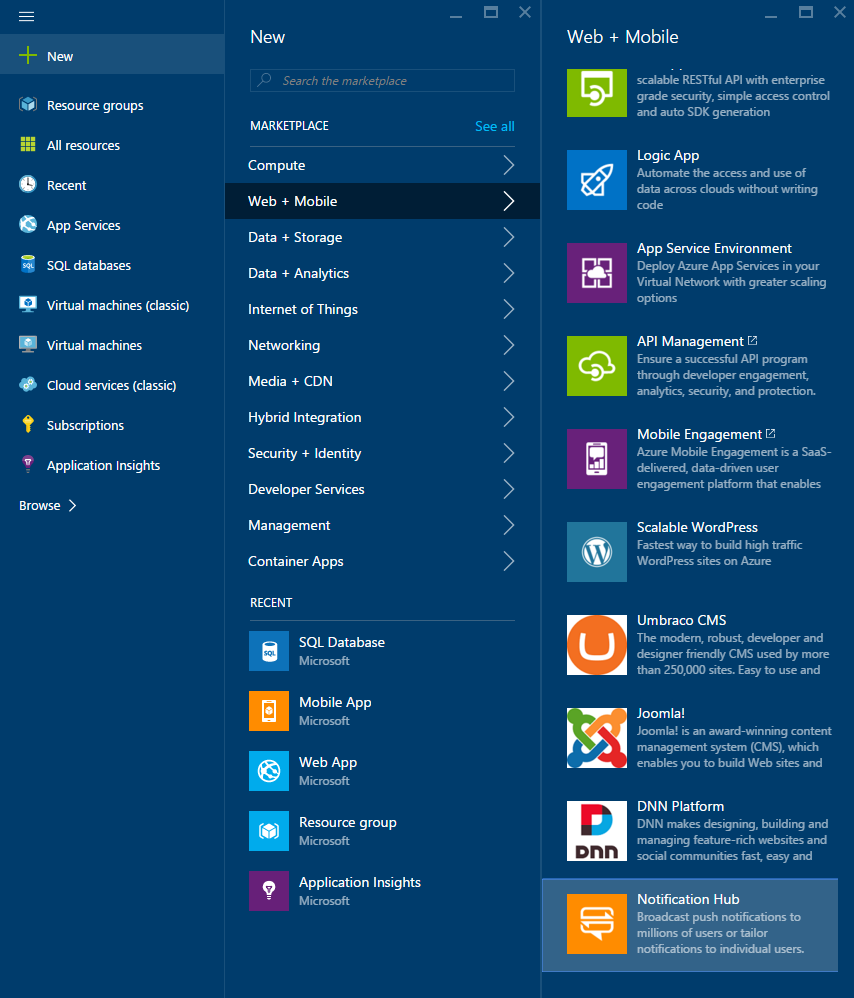854x998 pixels.
Task: Expand the Media + CDN chevron
Action: [508, 381]
